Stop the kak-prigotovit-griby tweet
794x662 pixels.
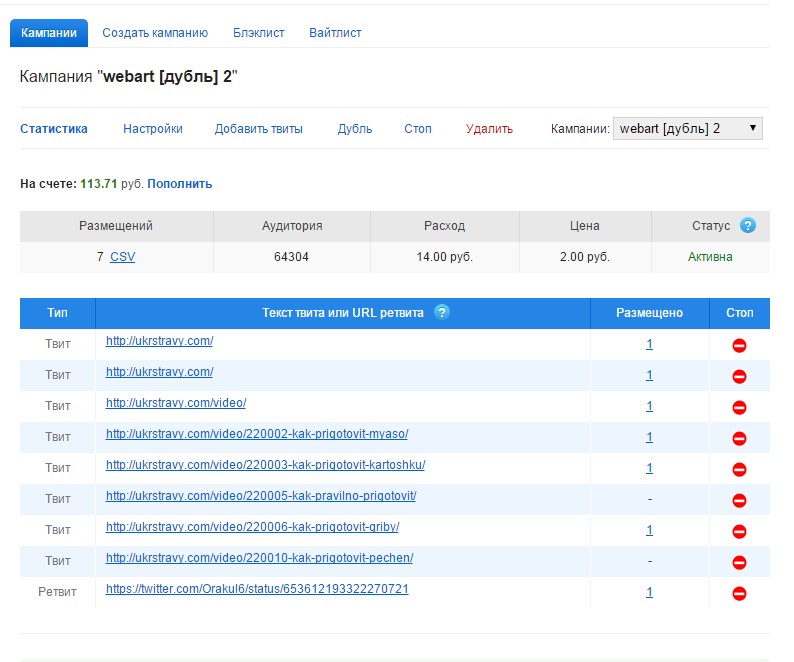coord(739,531)
